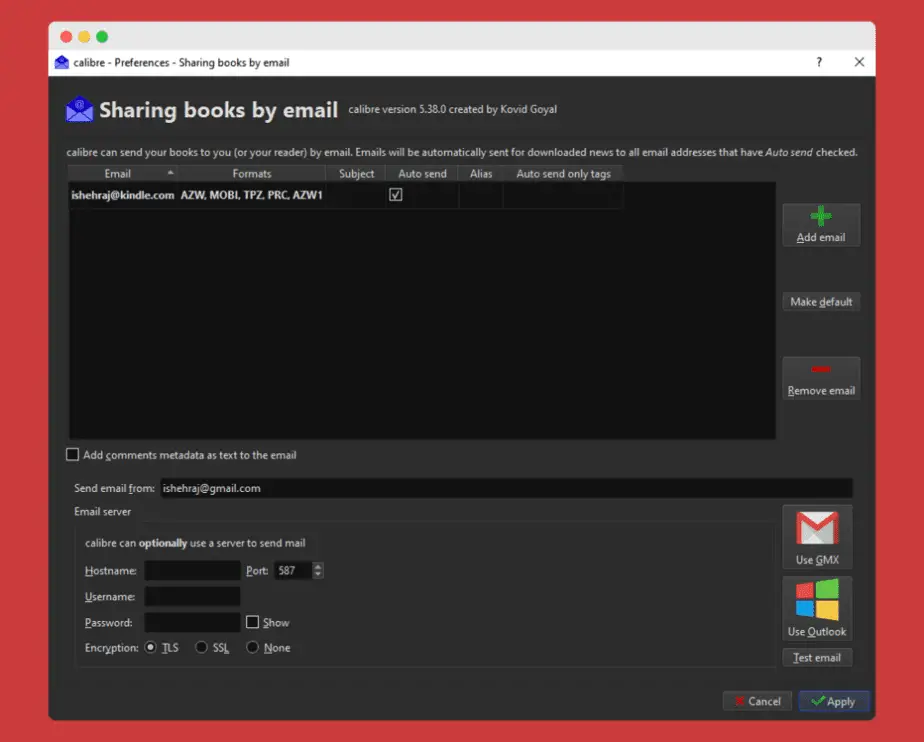Open the help question mark button

pyautogui.click(x=819, y=62)
